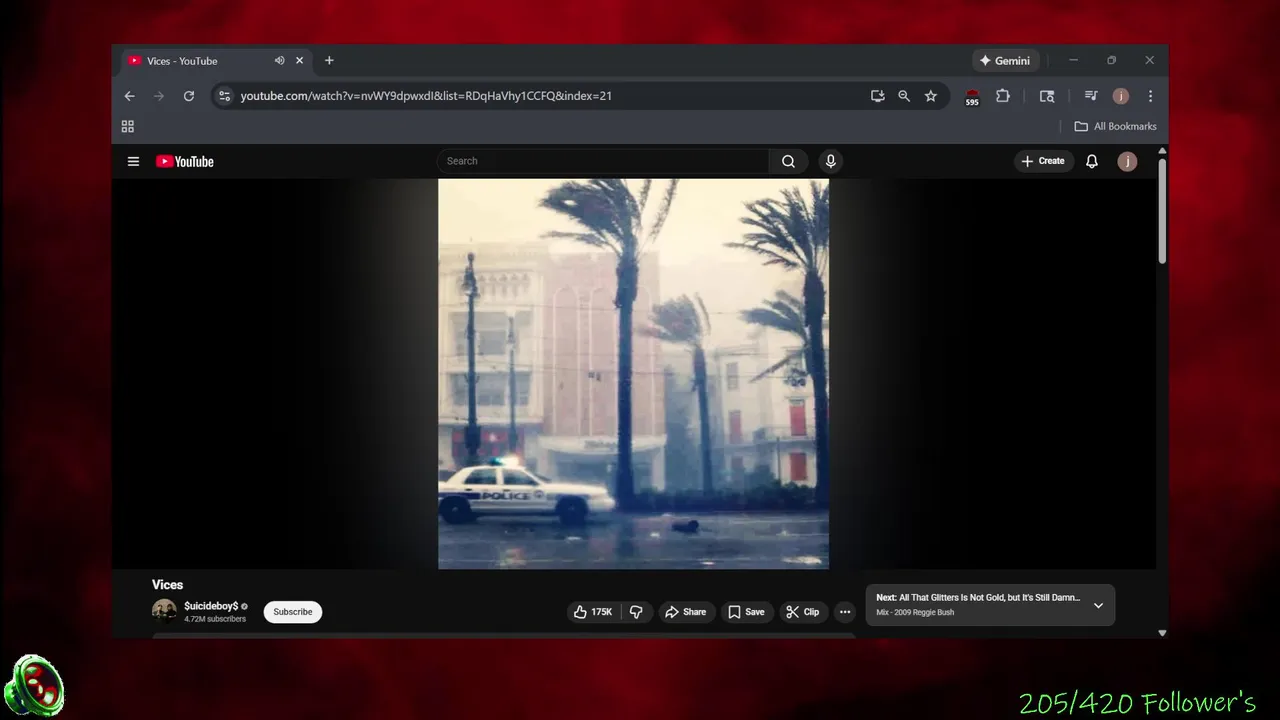Open the $uicideboy$ channel avatar
This screenshot has height=720, width=1280.
point(164,611)
